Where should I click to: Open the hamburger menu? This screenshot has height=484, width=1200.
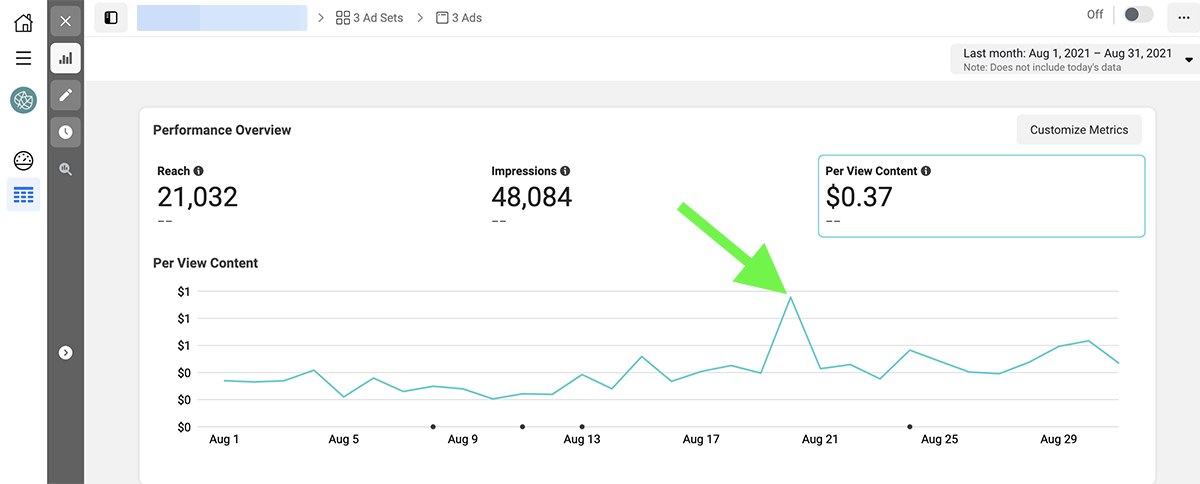(x=23, y=58)
